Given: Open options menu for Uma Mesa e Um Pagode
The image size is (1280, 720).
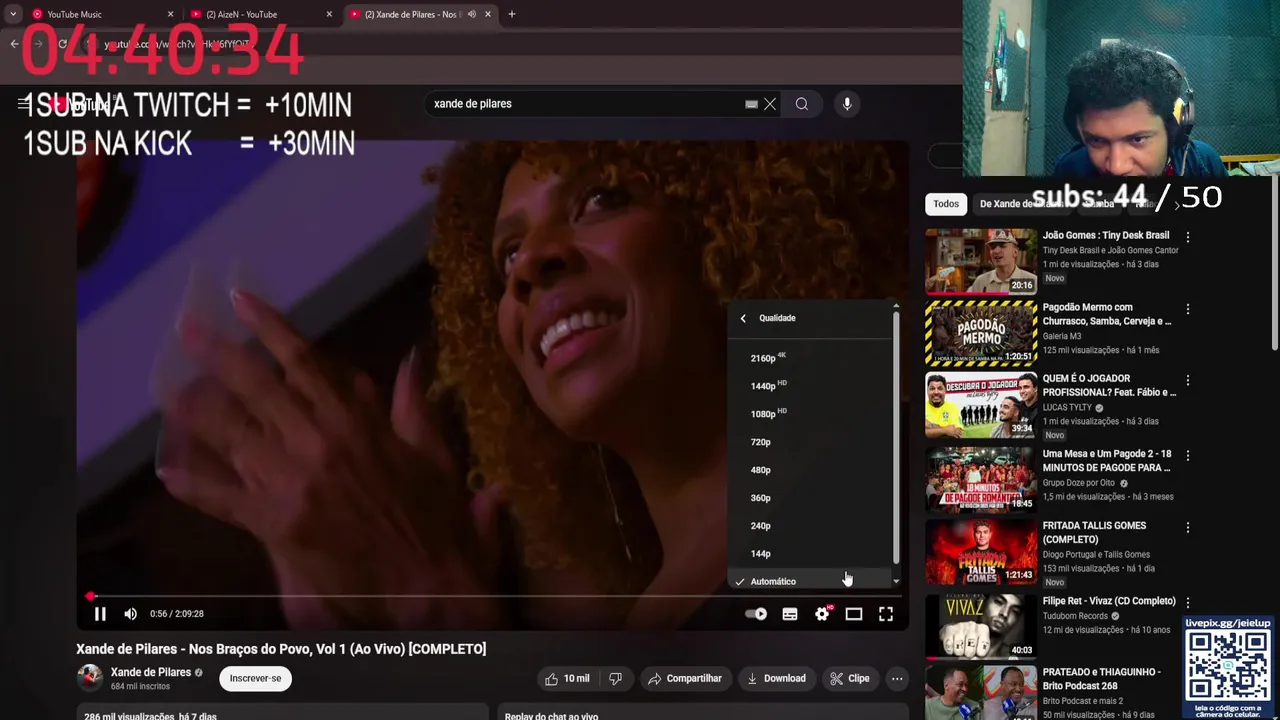Looking at the screenshot, I should tap(1188, 455).
